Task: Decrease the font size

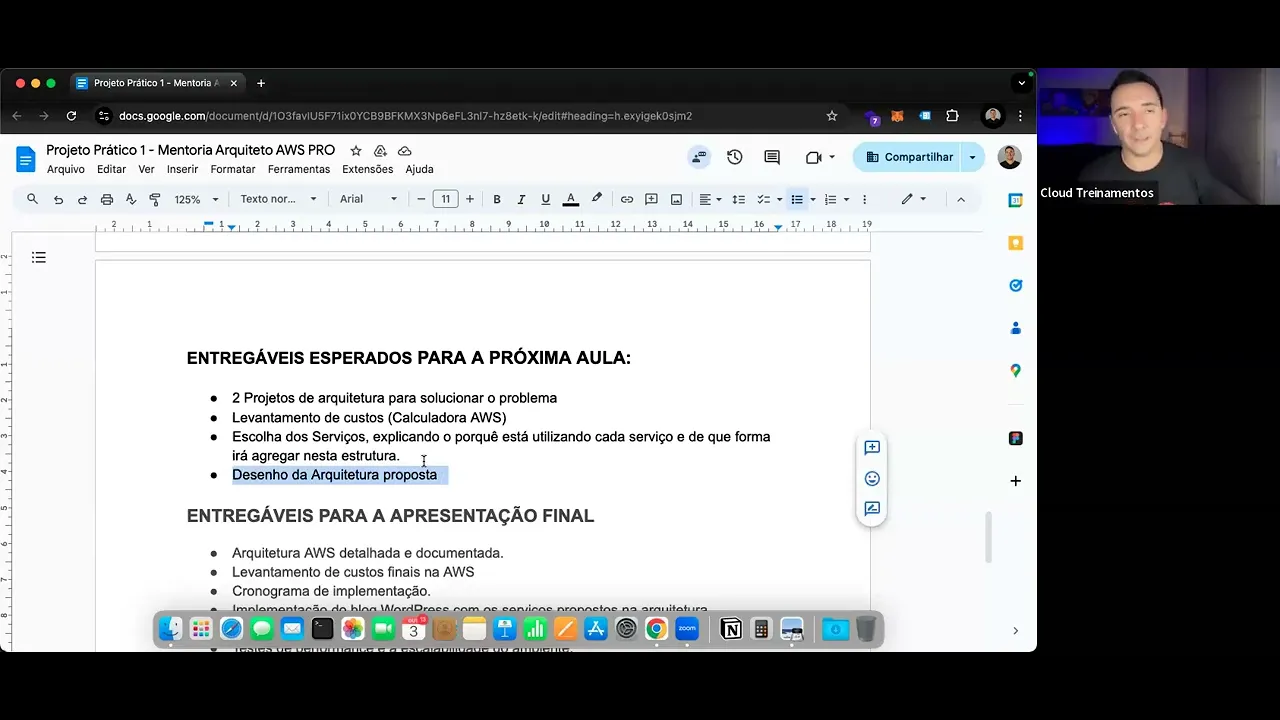Action: point(421,199)
